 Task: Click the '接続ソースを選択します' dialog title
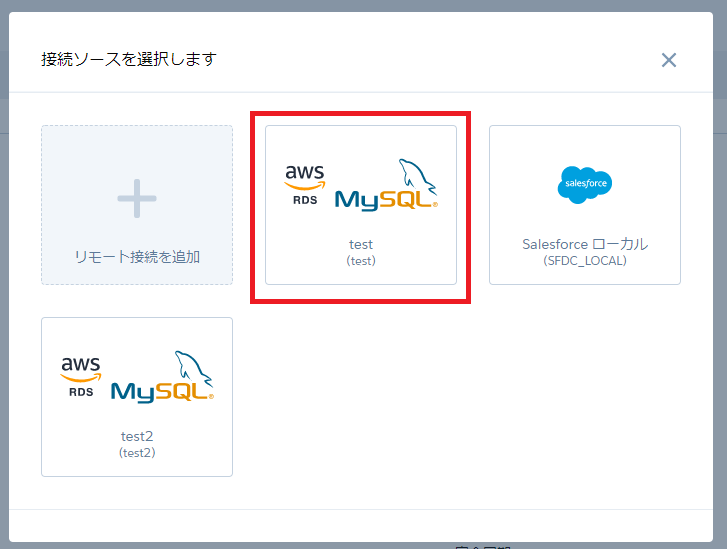(x=129, y=59)
